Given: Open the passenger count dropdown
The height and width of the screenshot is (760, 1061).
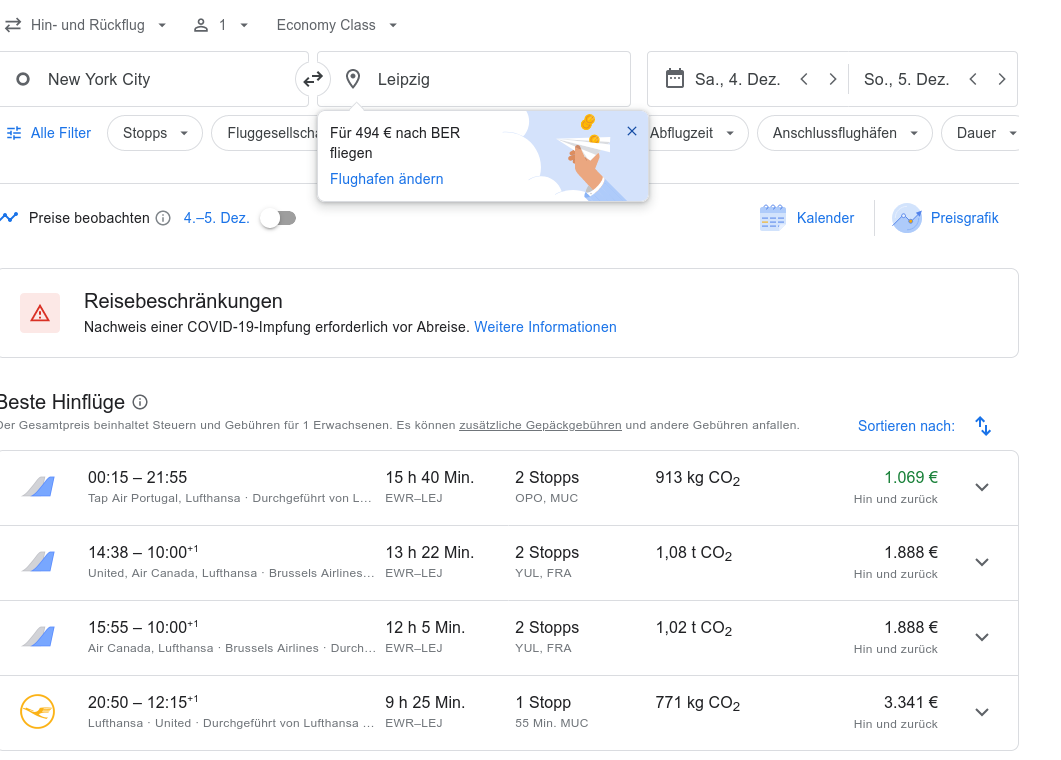Looking at the screenshot, I should point(221,25).
